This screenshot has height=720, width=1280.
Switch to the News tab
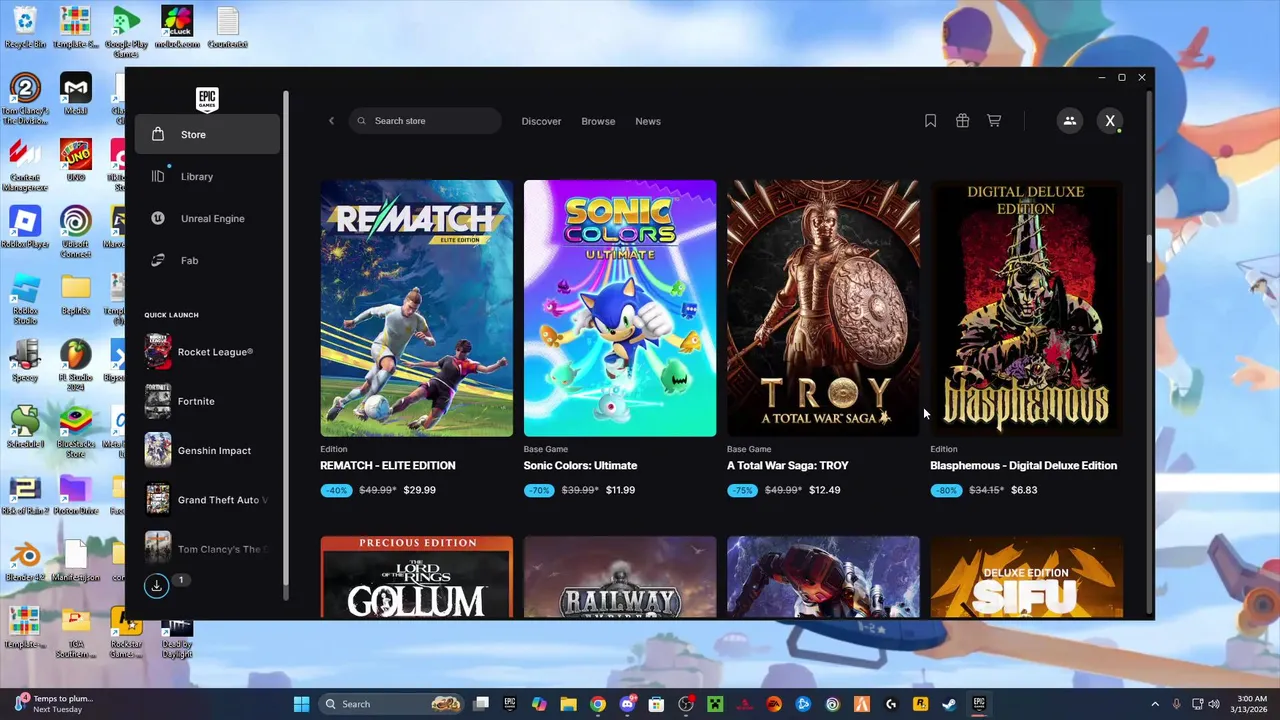tap(648, 121)
